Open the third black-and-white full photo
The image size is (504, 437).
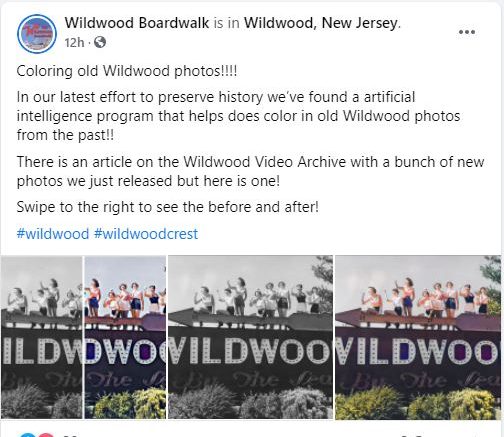tap(250, 337)
